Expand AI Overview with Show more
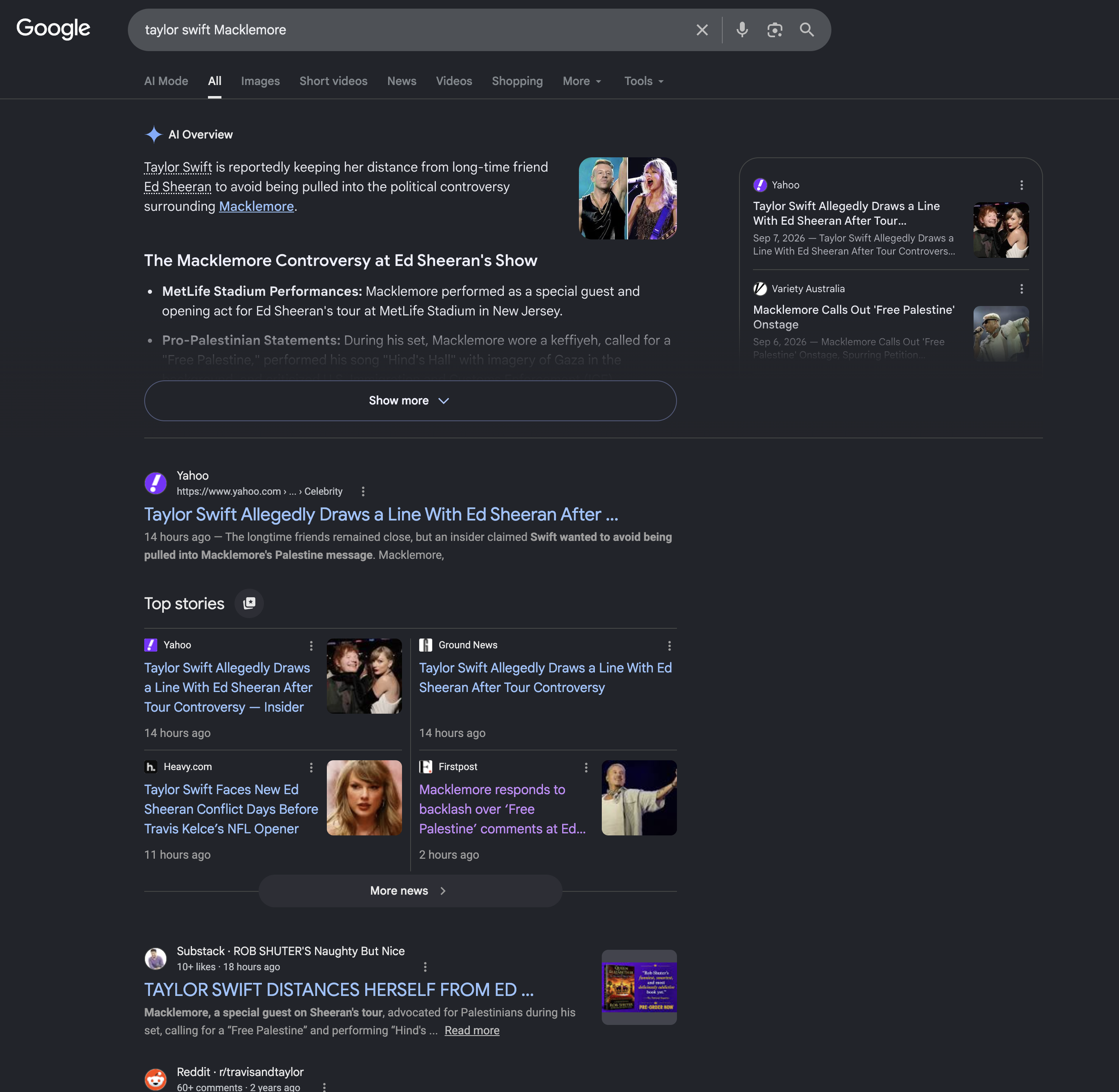The width and height of the screenshot is (1119, 1092). pyautogui.click(x=410, y=401)
